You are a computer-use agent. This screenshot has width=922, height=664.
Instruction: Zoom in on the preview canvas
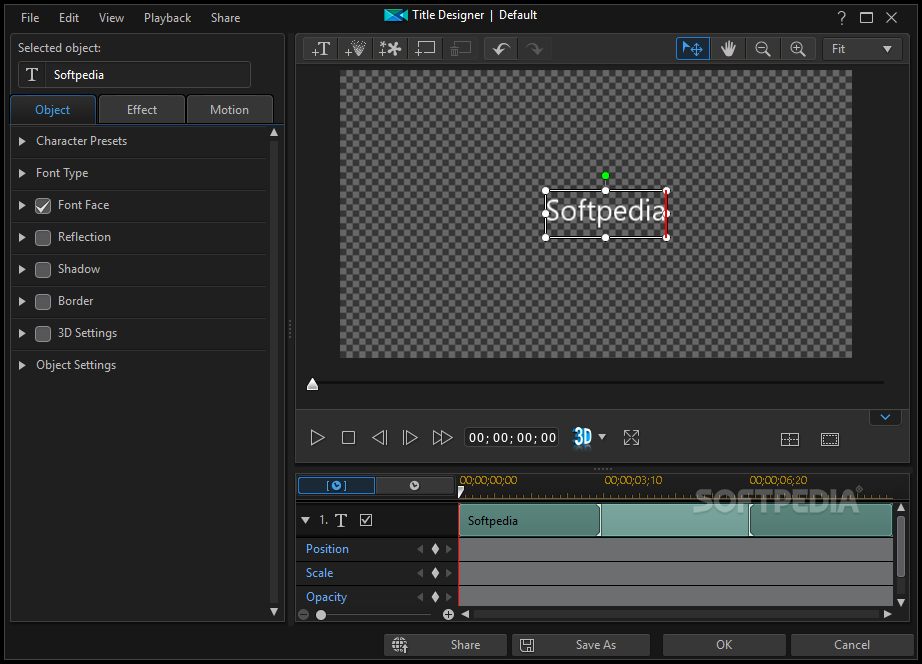point(798,49)
